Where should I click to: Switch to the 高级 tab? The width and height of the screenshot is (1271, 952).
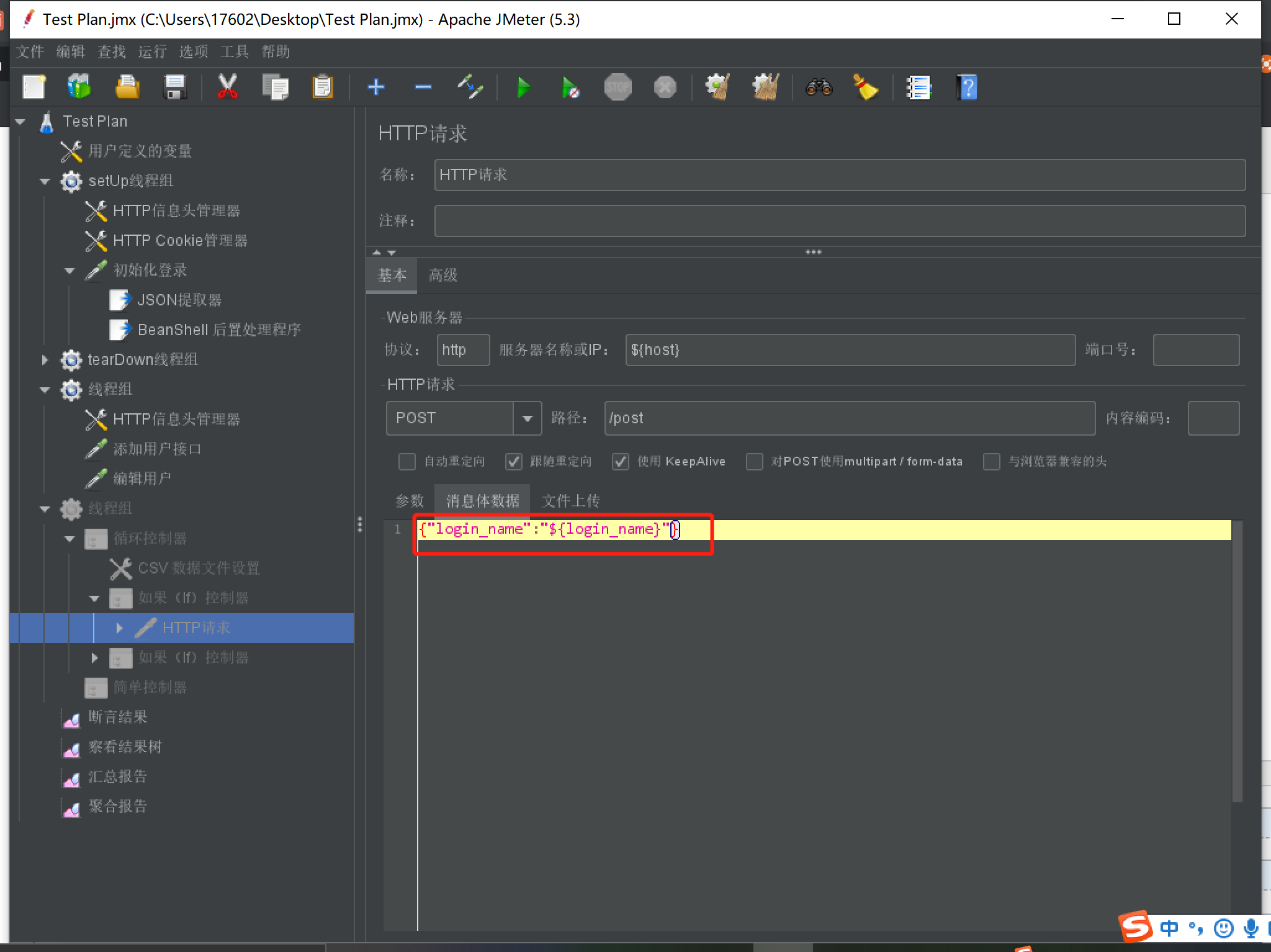click(443, 275)
